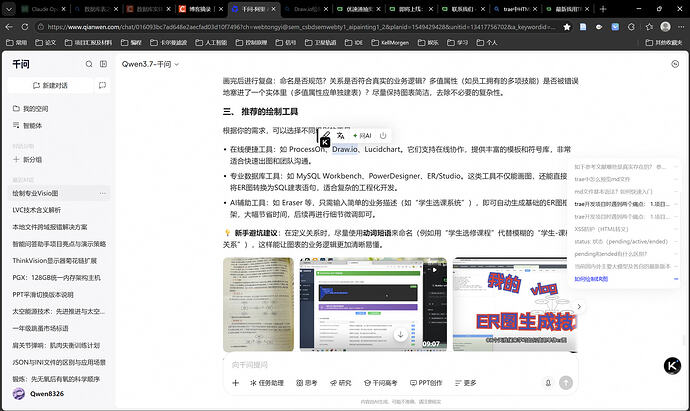This screenshot has width=690, height=411.
Task: Switch to the 联系我们 browser tab
Action: (x=463, y=9)
